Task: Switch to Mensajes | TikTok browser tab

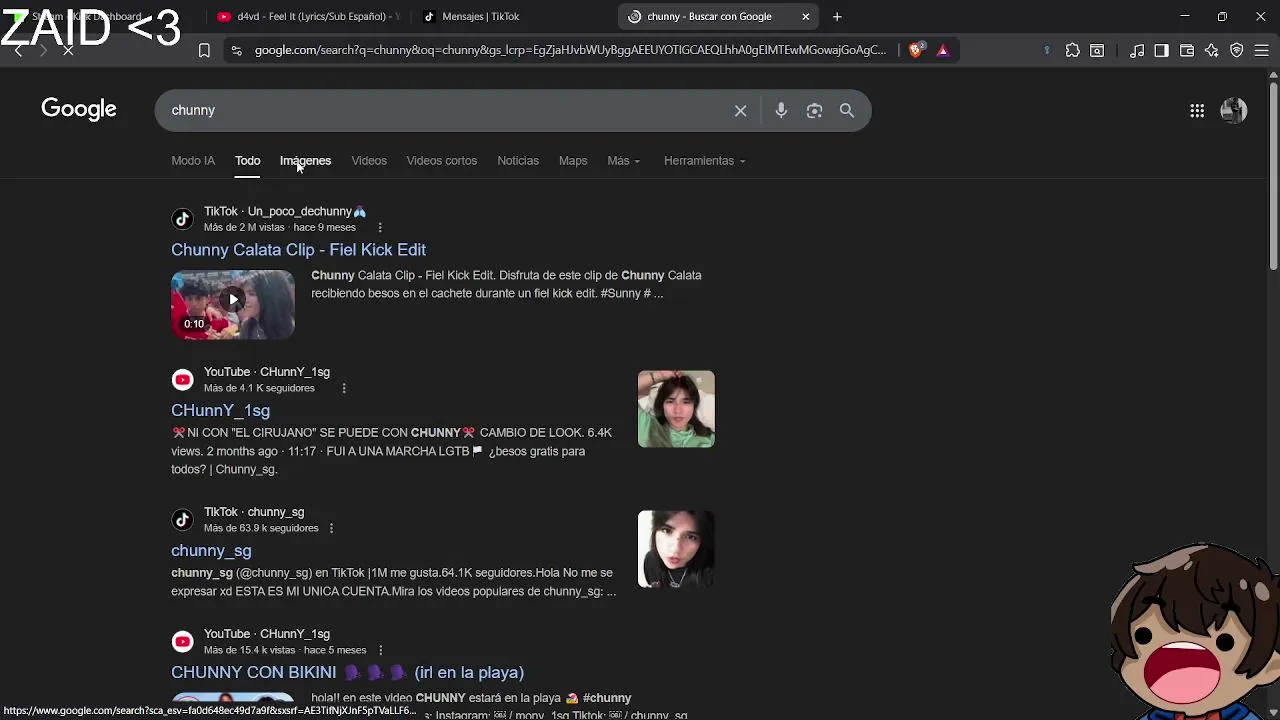Action: 480,16
